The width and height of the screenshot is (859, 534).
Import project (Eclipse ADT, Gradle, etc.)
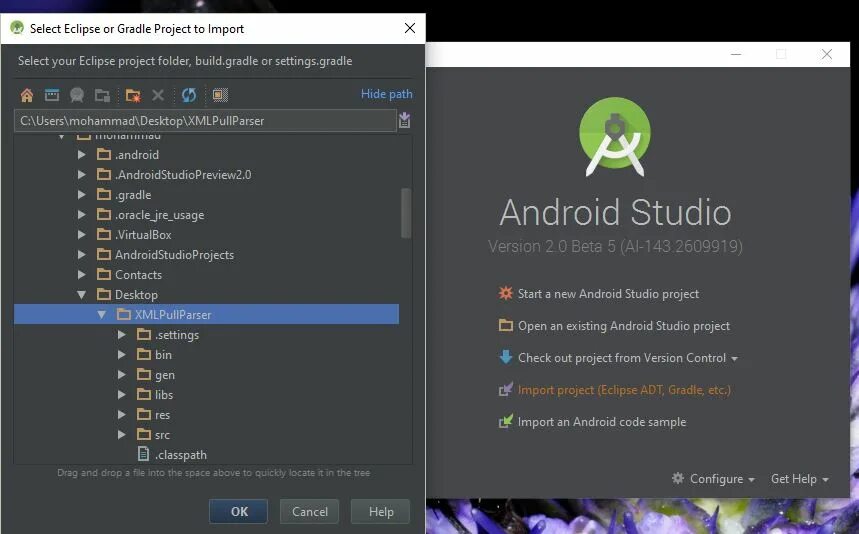624,390
